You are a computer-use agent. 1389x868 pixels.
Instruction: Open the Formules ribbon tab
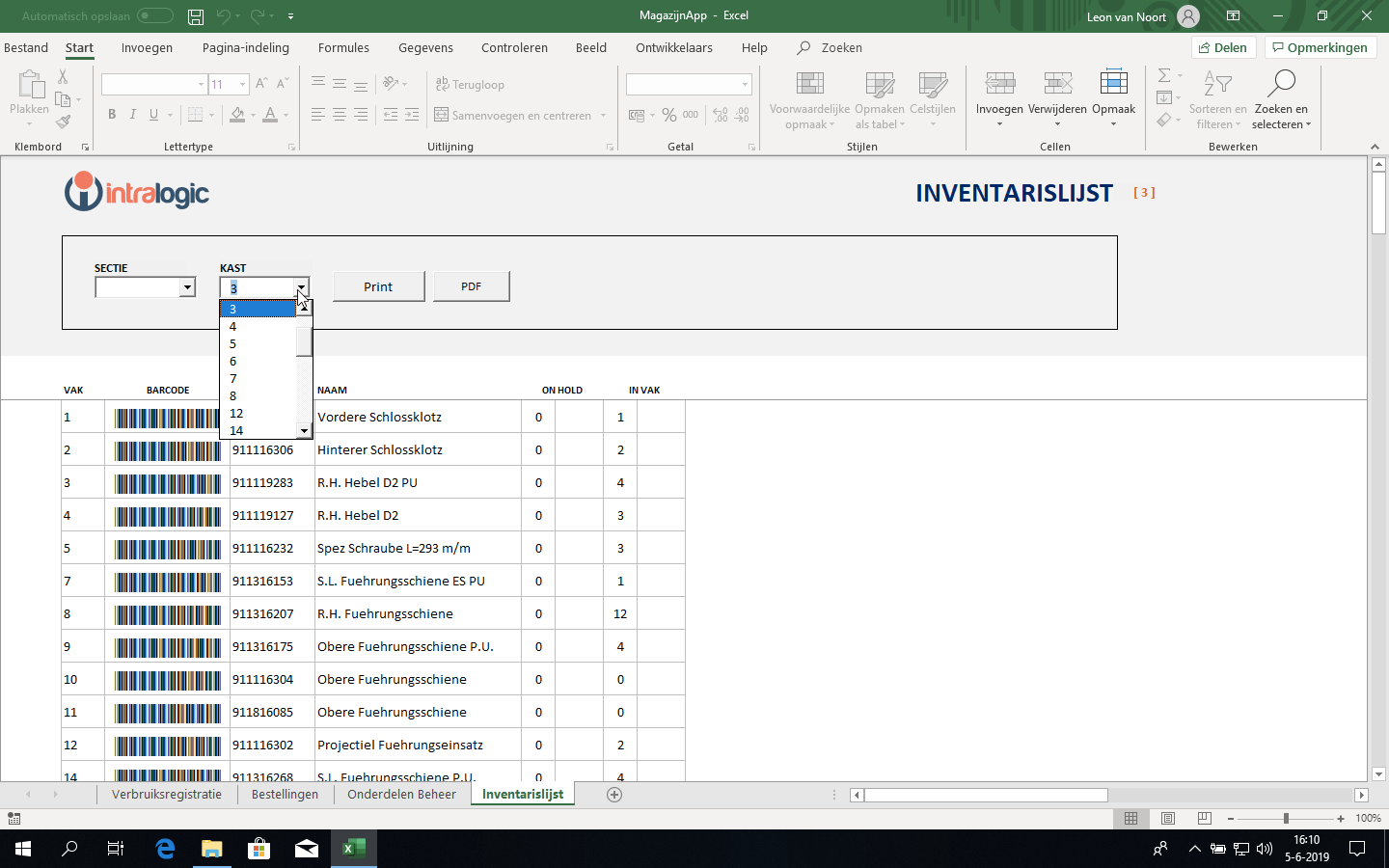point(343,47)
